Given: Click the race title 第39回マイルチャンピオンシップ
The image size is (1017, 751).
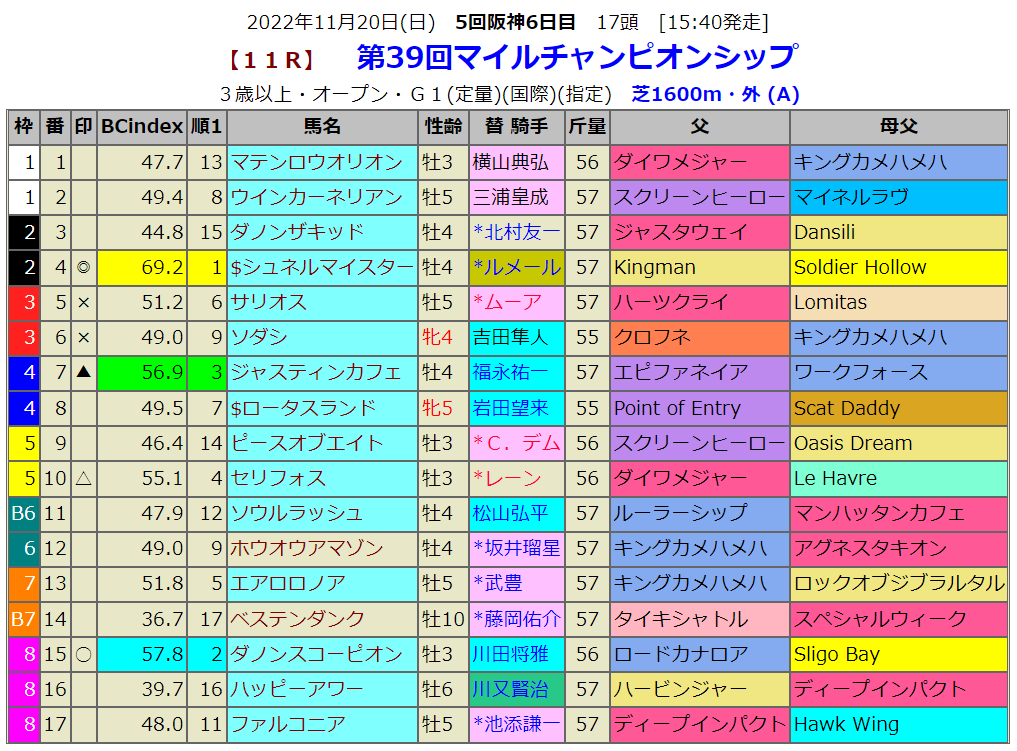Looking at the screenshot, I should pyautogui.click(x=576, y=57).
